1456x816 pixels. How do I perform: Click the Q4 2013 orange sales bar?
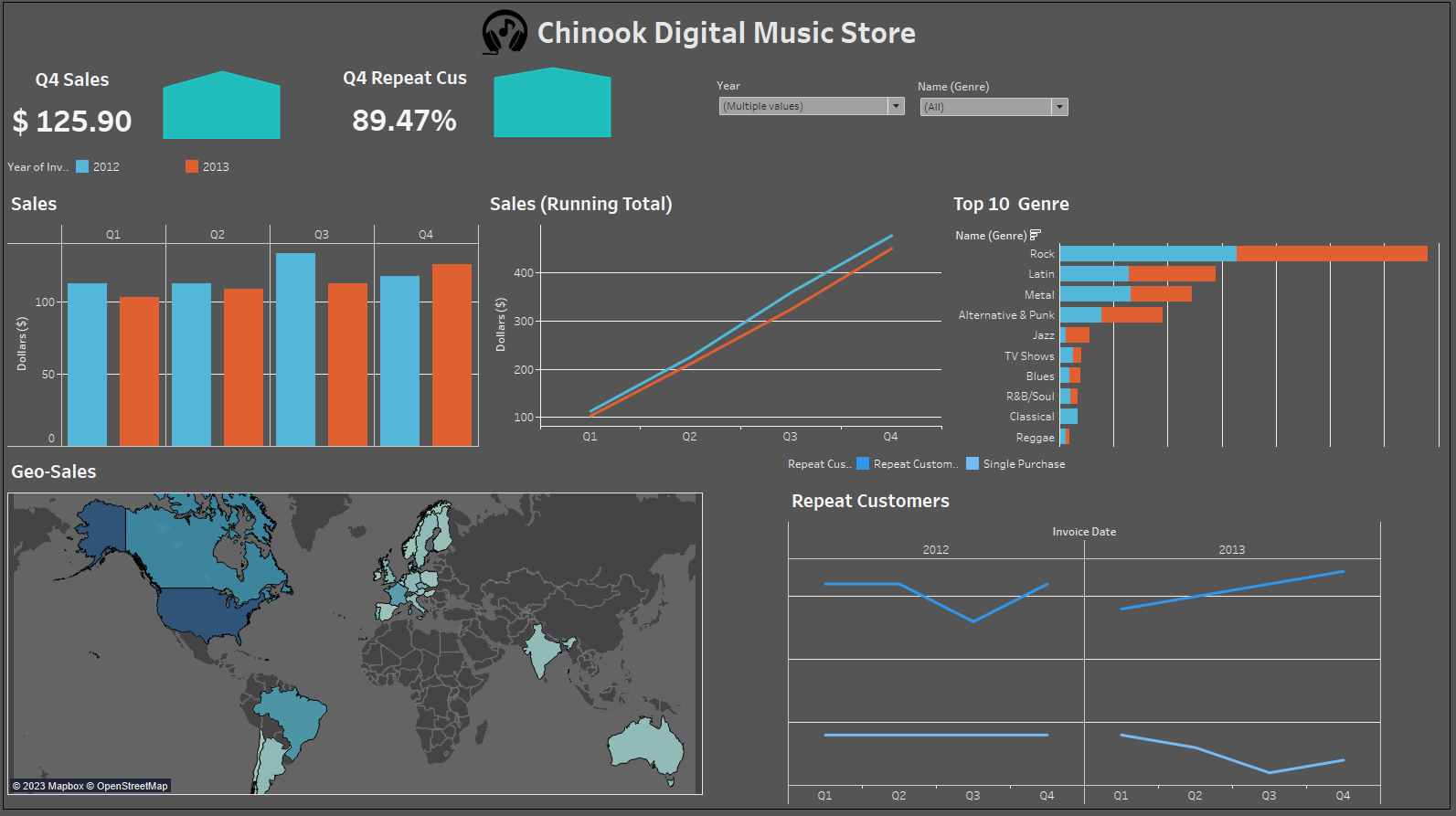[x=452, y=355]
